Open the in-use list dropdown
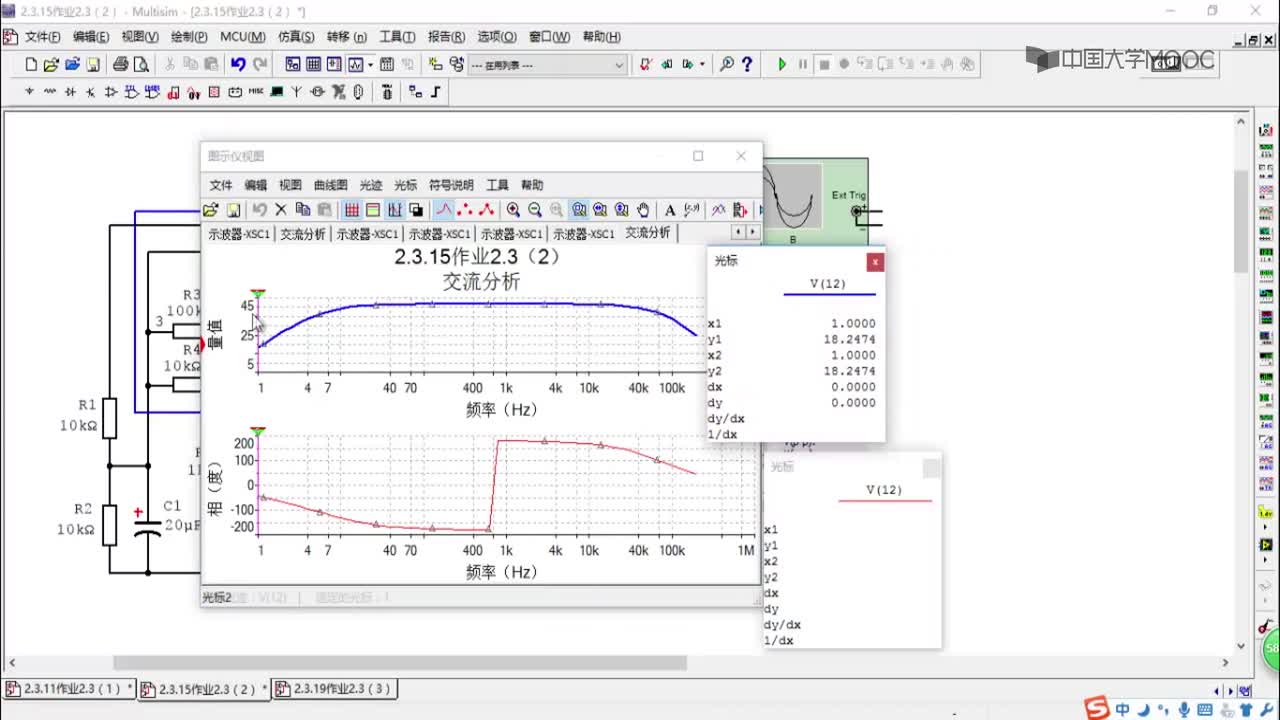 coord(548,64)
